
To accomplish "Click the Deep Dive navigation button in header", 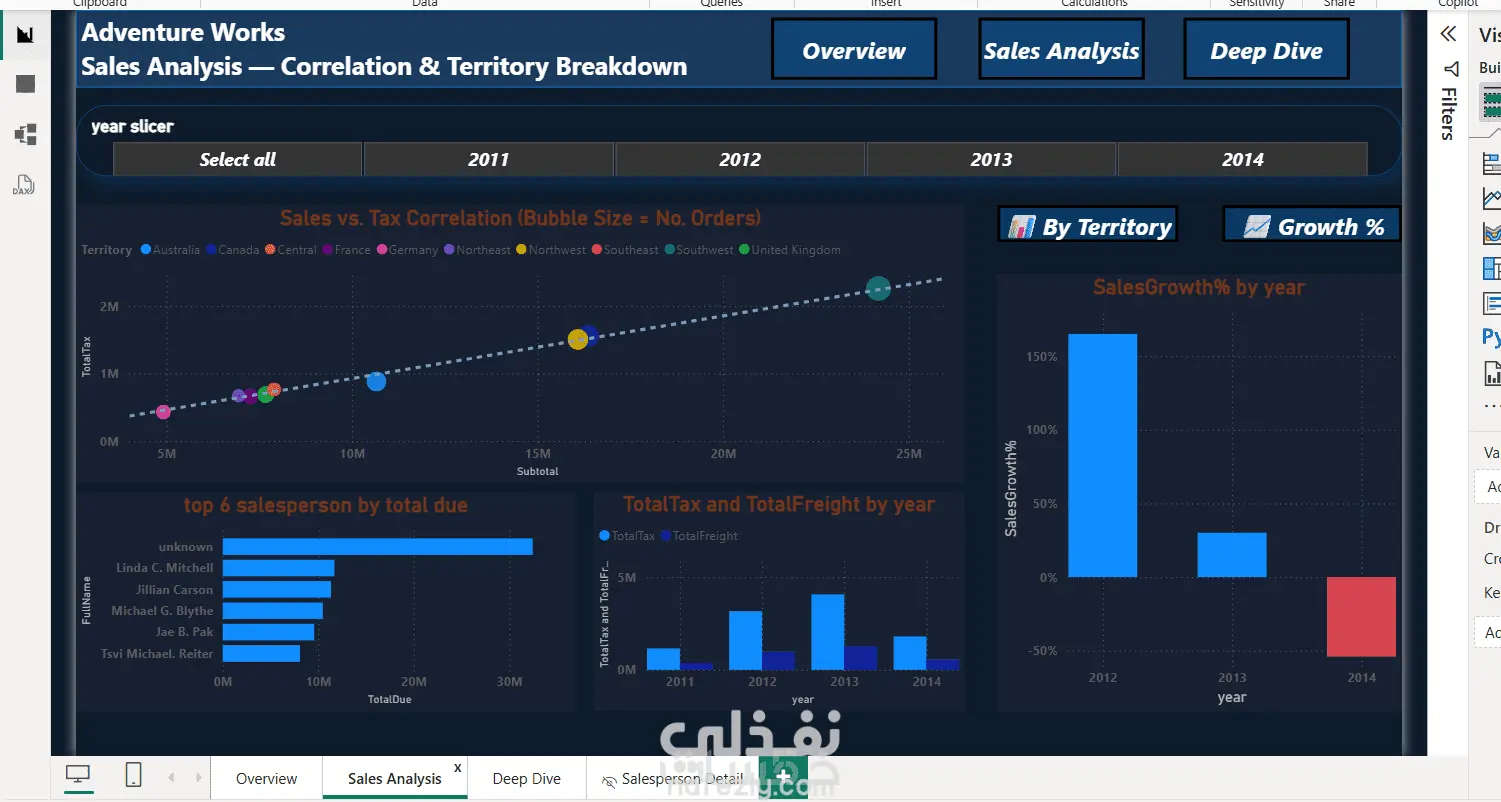I will pos(1267,50).
